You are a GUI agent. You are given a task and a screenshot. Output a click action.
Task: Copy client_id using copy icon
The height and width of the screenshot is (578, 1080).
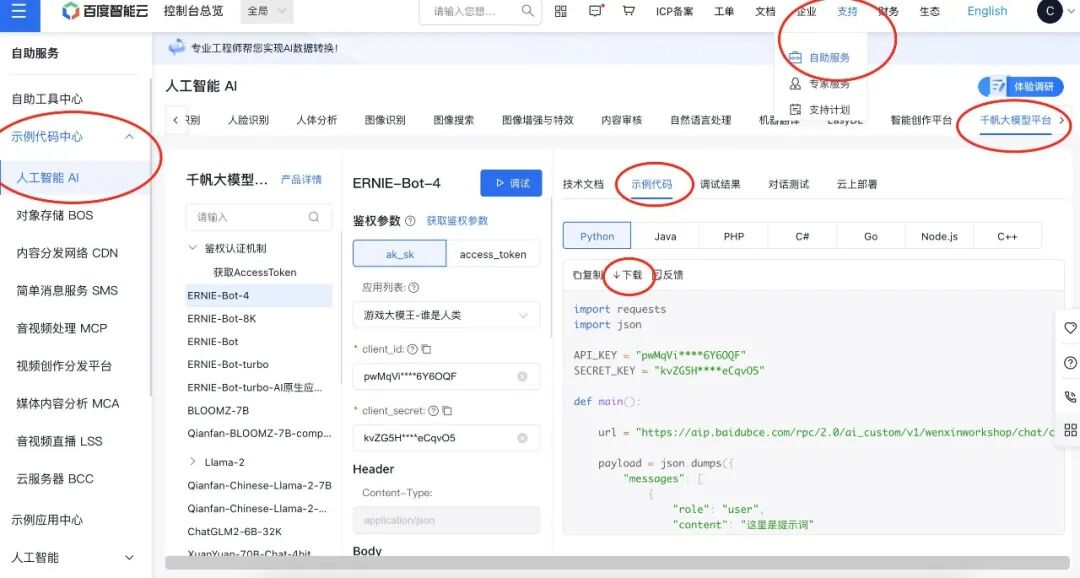click(426, 349)
